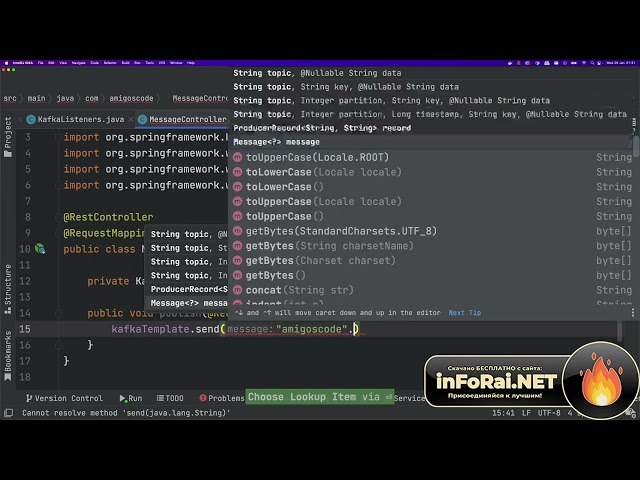Image resolution: width=640 pixels, height=480 pixels.
Task: Open the Code menu
Action: point(94,63)
